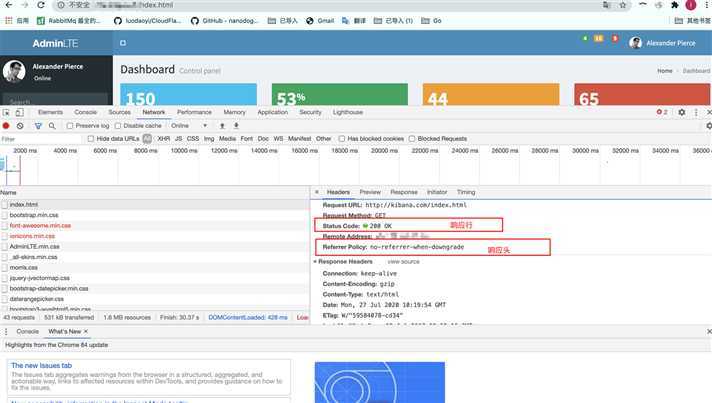Show the Timing tab of the request
712x403 pixels.
coord(466,192)
